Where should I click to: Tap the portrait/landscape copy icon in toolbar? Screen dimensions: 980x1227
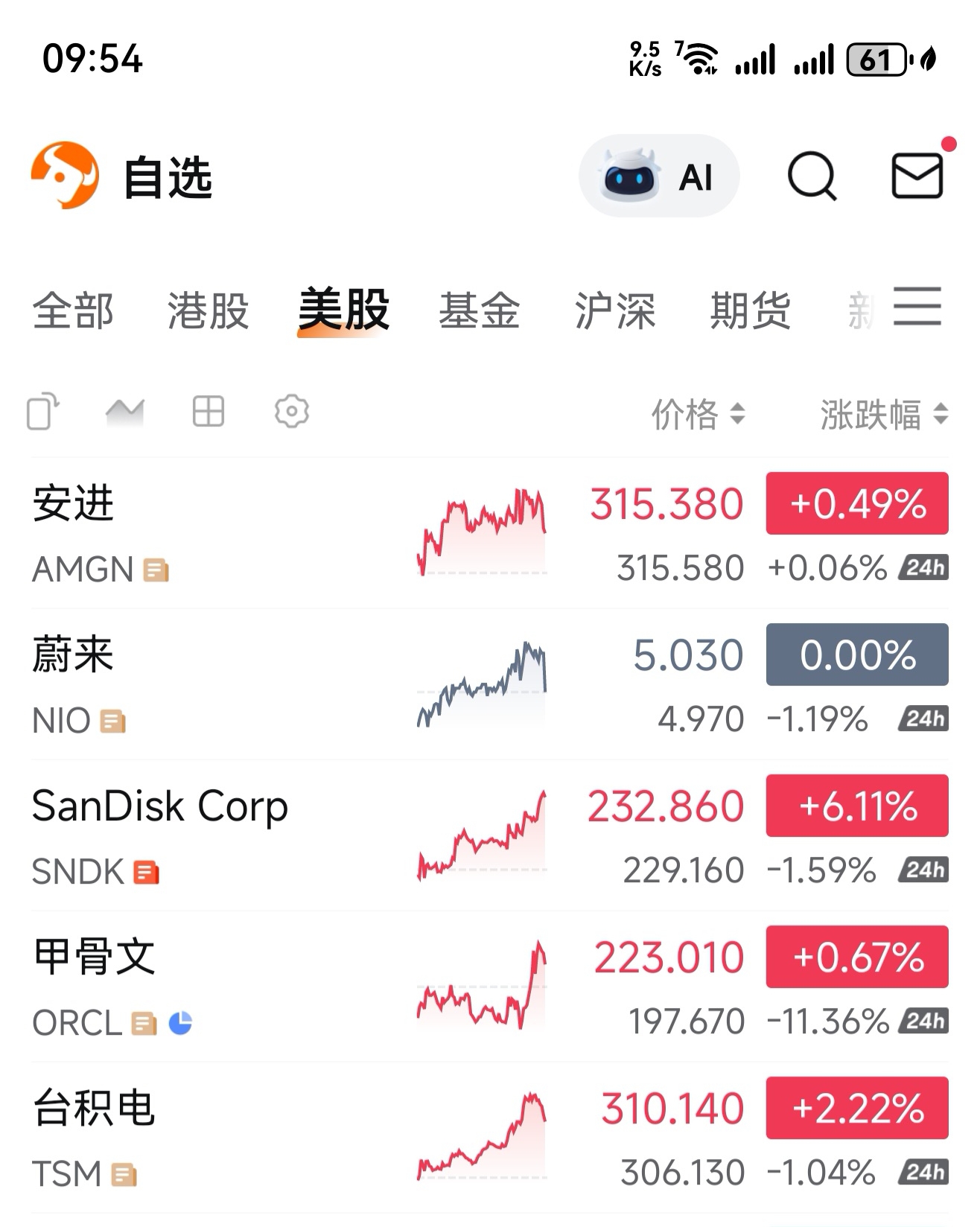point(43,411)
